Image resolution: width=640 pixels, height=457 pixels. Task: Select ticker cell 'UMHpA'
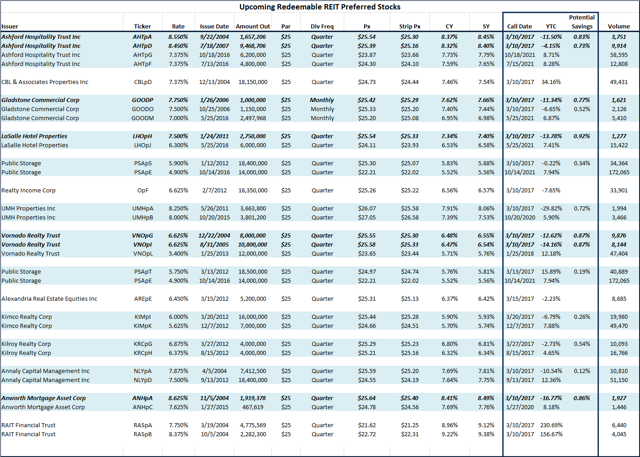coord(142,209)
